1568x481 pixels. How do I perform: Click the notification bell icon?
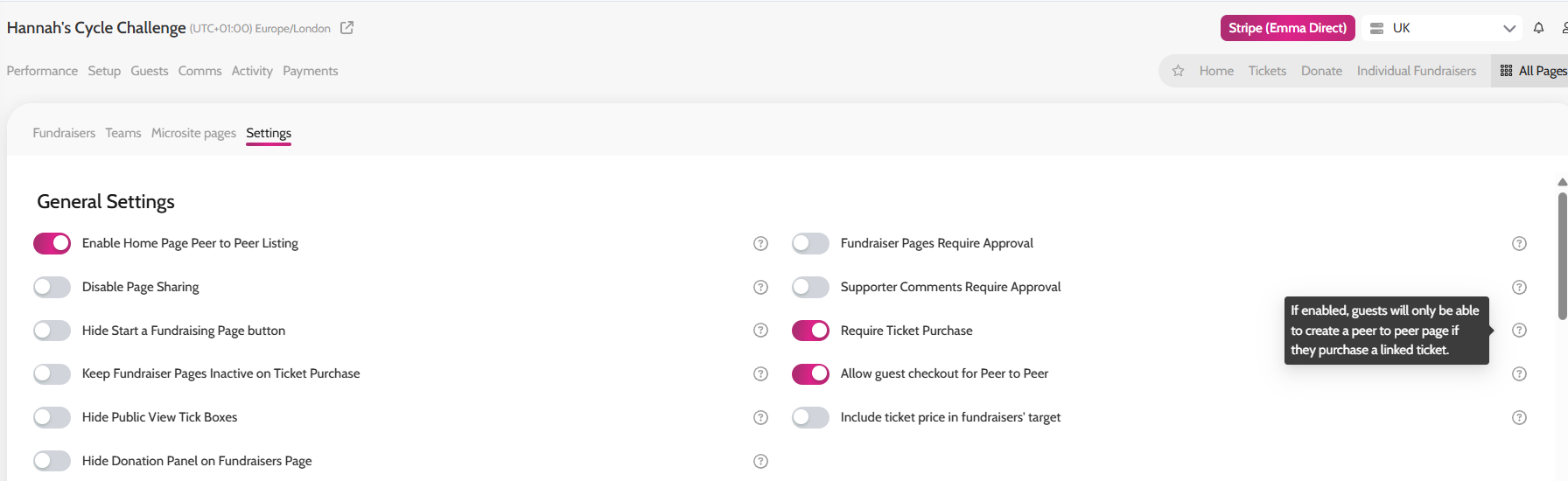tap(1538, 28)
